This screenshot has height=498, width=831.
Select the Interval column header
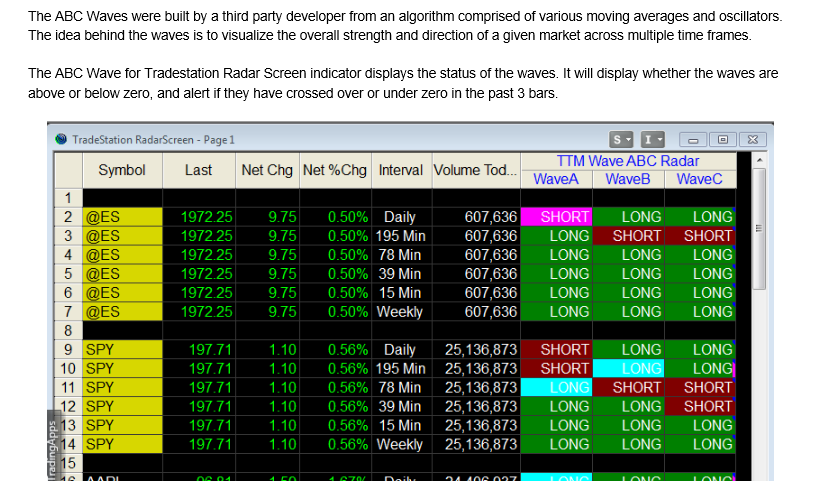pos(401,170)
